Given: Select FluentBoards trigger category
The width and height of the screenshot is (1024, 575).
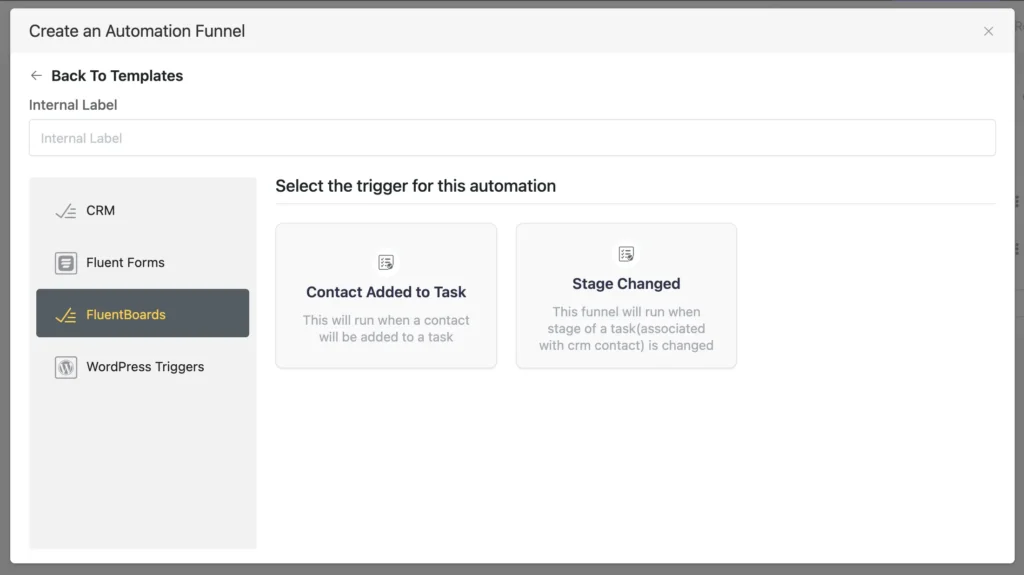Looking at the screenshot, I should (x=142, y=314).
